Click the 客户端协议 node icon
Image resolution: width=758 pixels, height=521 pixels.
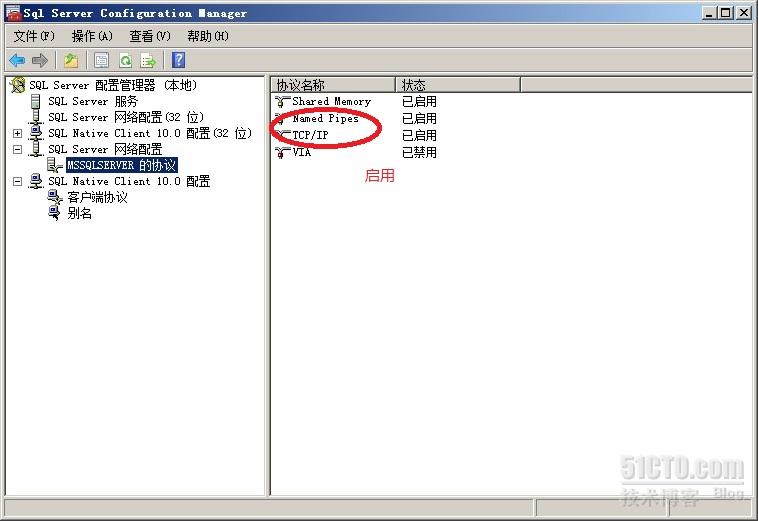(x=55, y=197)
